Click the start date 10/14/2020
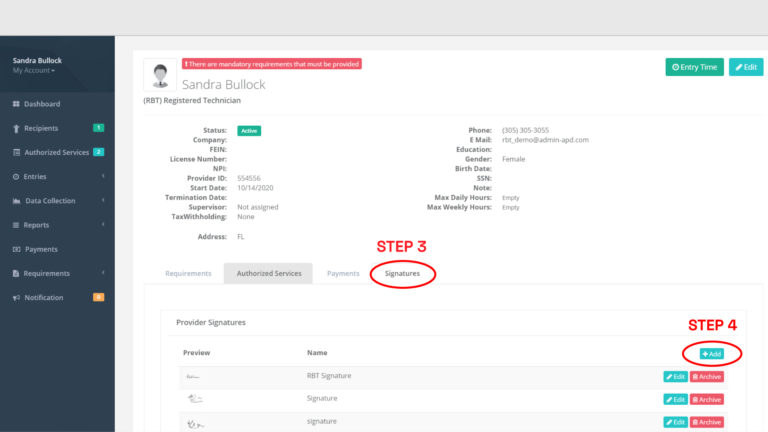This screenshot has width=768, height=432. (255, 188)
